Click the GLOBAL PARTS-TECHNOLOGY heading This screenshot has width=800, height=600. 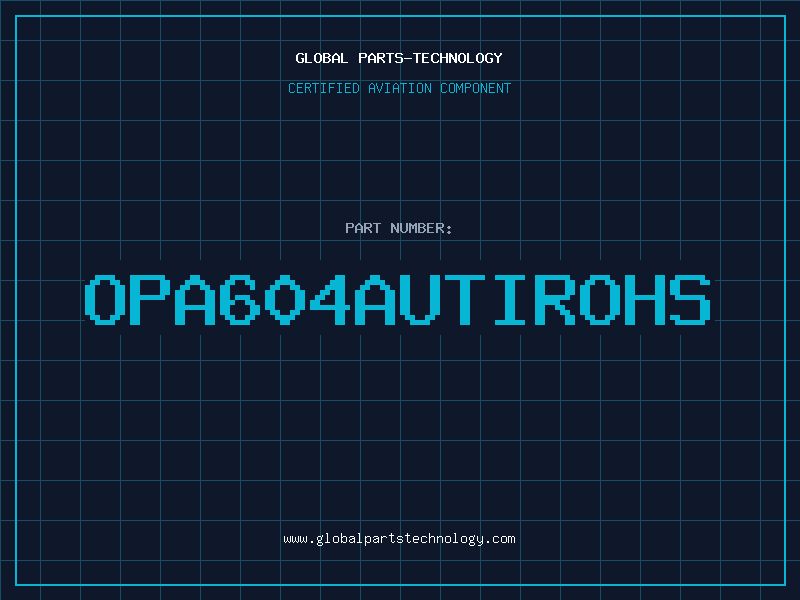click(x=399, y=58)
